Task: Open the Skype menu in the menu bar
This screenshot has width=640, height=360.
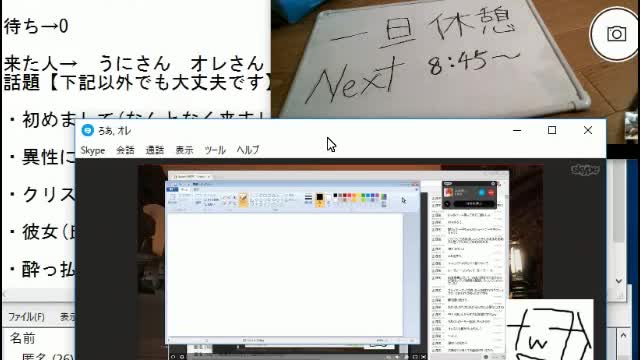Action: point(93,150)
